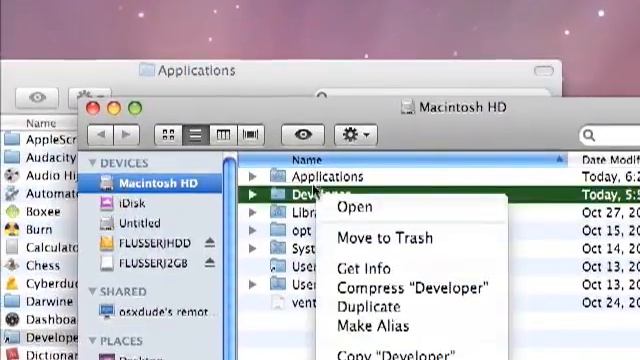Screen dimensions: 640x360
Task: Choose Make Alias
Action: click(x=373, y=326)
